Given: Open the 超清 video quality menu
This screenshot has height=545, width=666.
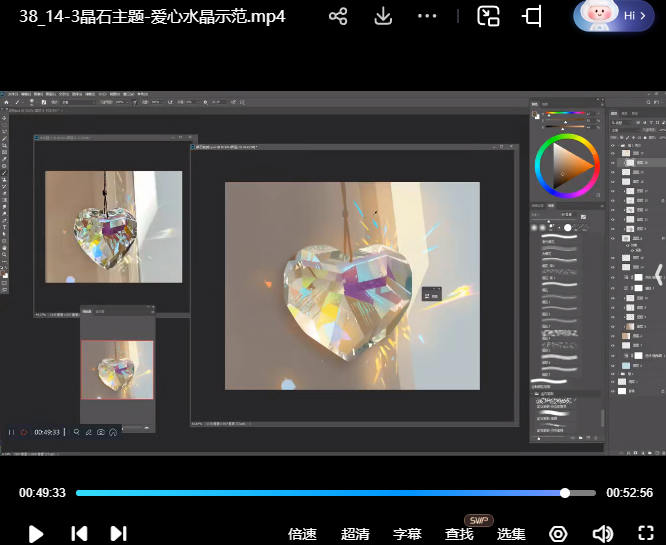Looking at the screenshot, I should point(355,534).
